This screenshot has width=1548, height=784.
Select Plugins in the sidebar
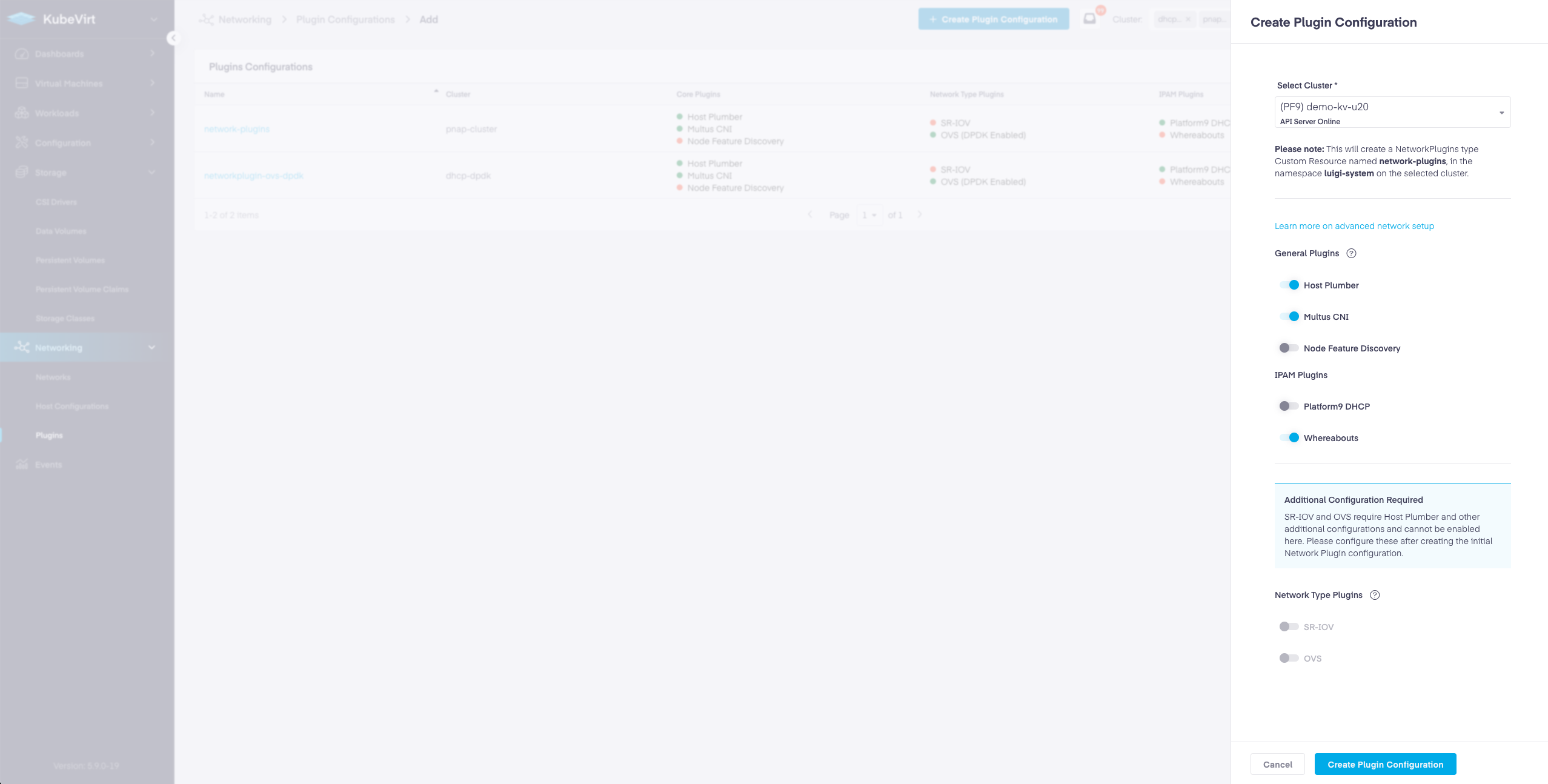tap(49, 435)
